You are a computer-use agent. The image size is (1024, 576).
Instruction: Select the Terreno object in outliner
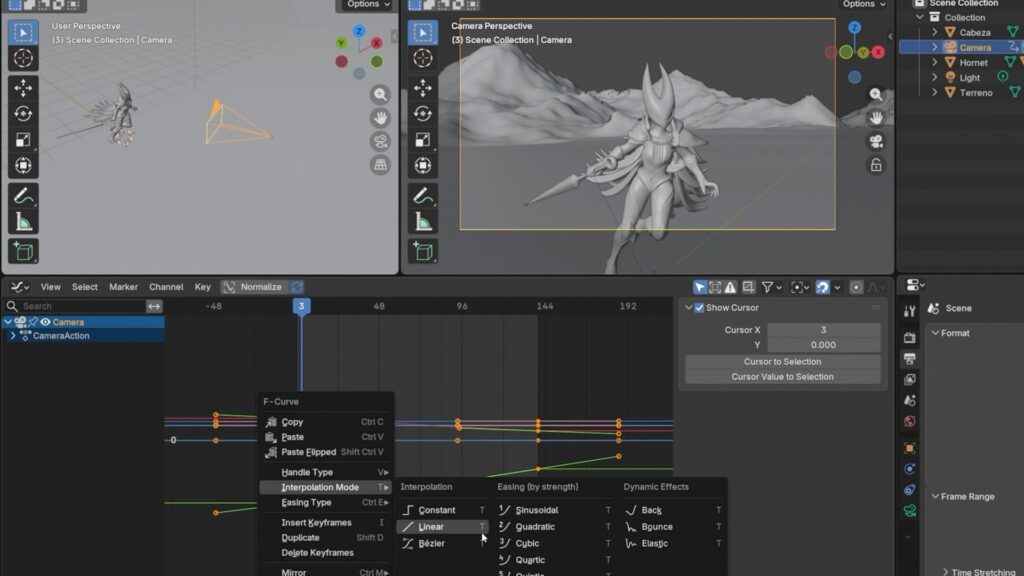pos(976,92)
